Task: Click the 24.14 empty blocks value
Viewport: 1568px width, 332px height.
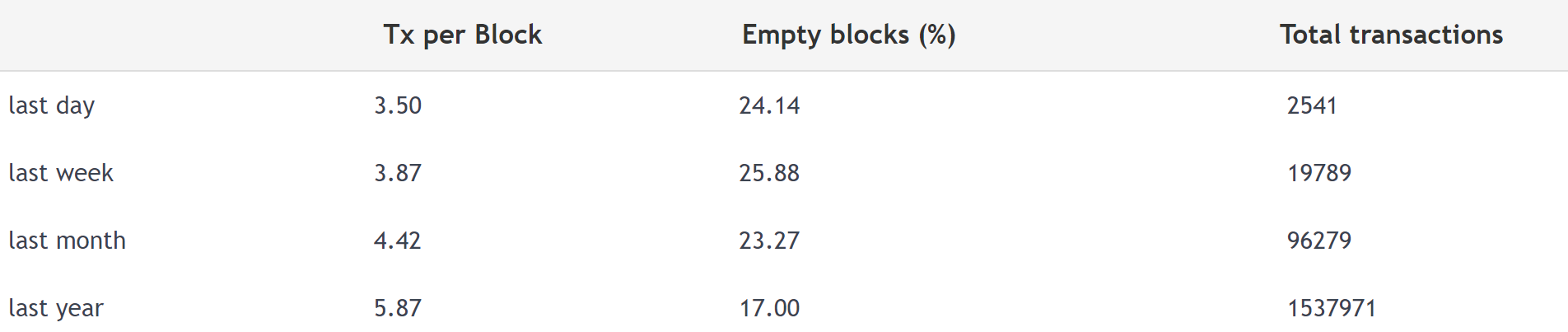Action: pos(769,105)
